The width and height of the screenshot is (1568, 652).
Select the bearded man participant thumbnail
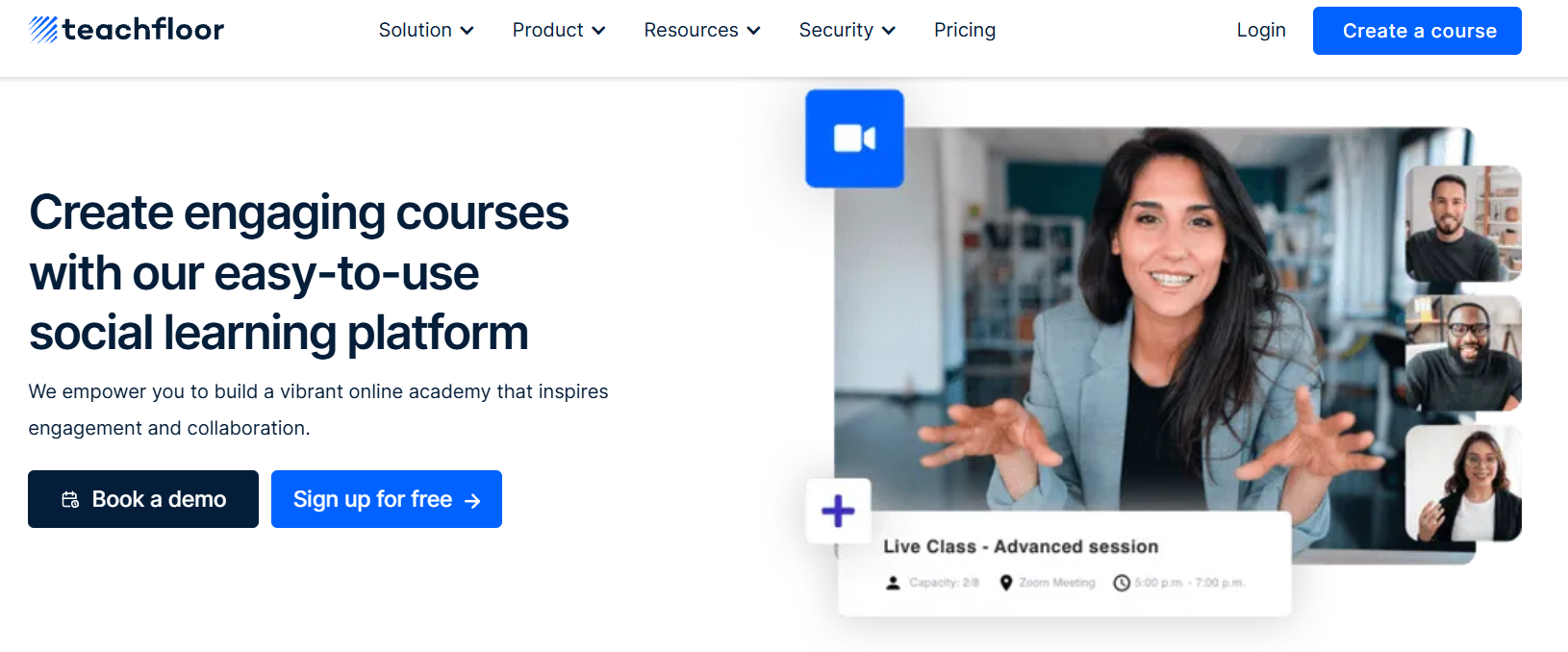[x=1463, y=223]
